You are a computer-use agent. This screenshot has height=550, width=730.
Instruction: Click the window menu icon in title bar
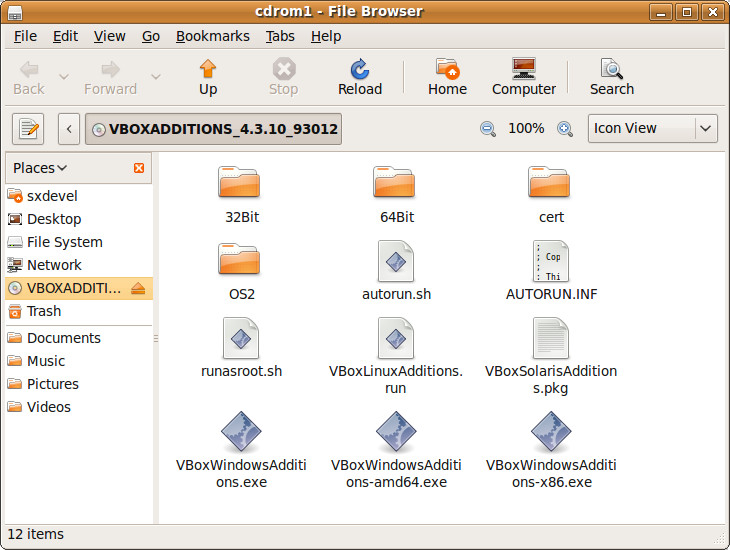pos(15,12)
